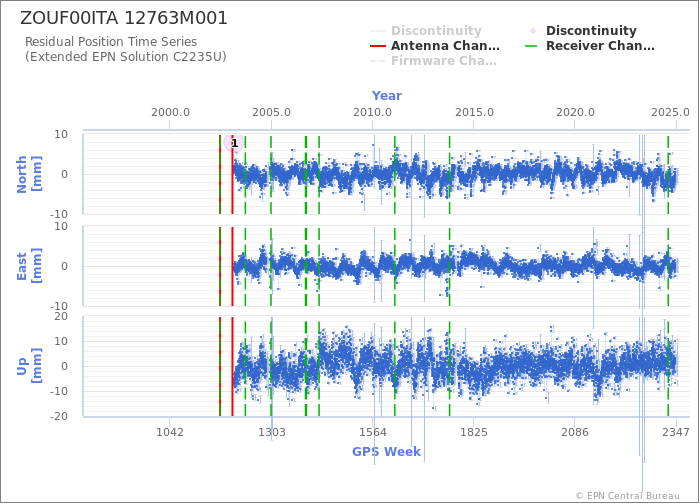Click GPS week 1564 tick label
700x504 pixels.
click(373, 432)
